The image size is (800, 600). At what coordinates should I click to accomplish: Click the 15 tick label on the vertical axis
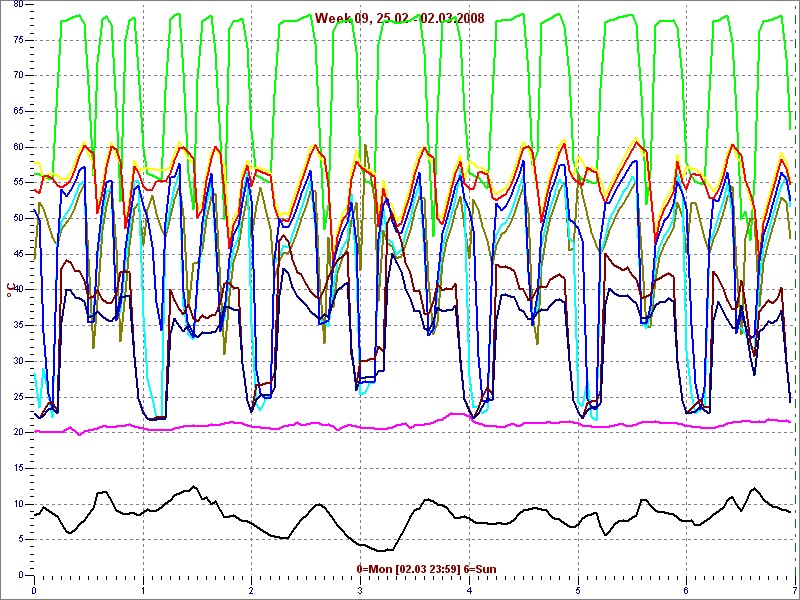[x=18, y=468]
